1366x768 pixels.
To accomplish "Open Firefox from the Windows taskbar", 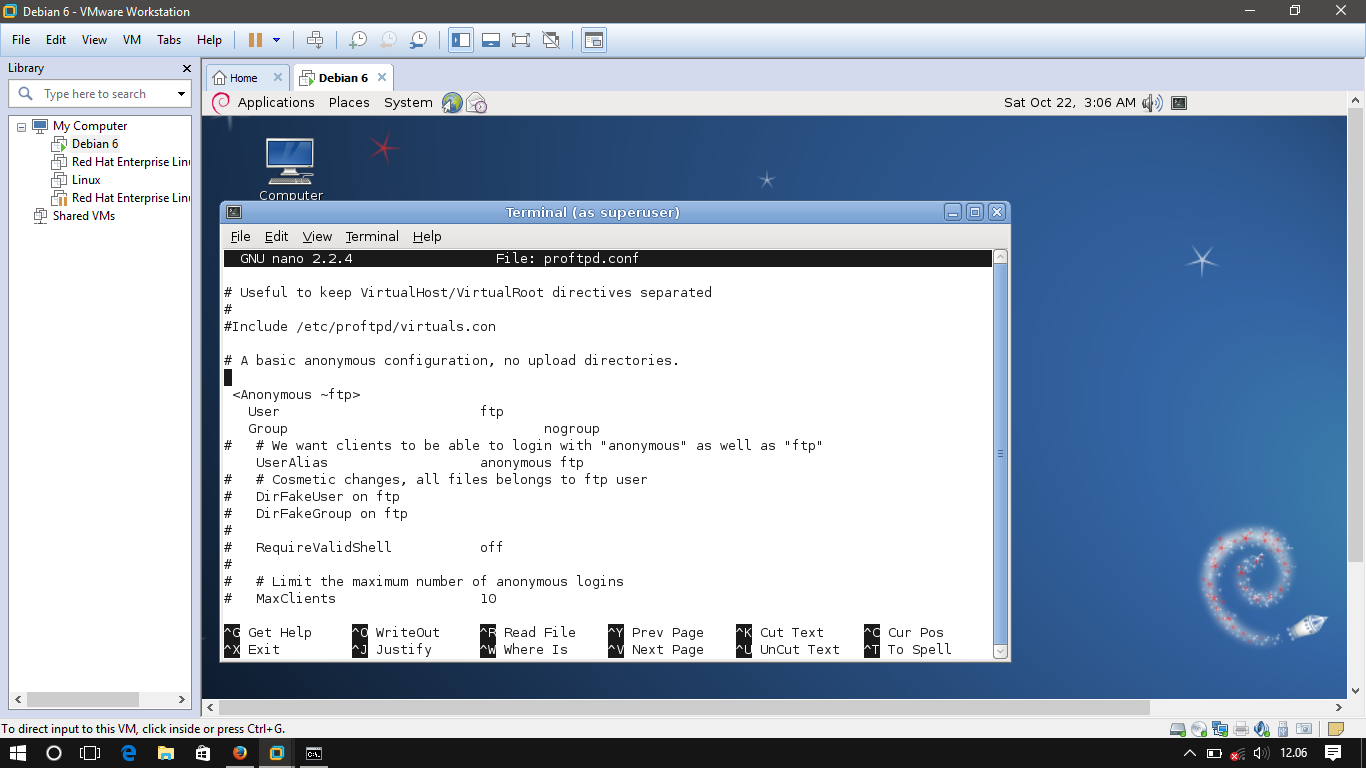I will (239, 753).
